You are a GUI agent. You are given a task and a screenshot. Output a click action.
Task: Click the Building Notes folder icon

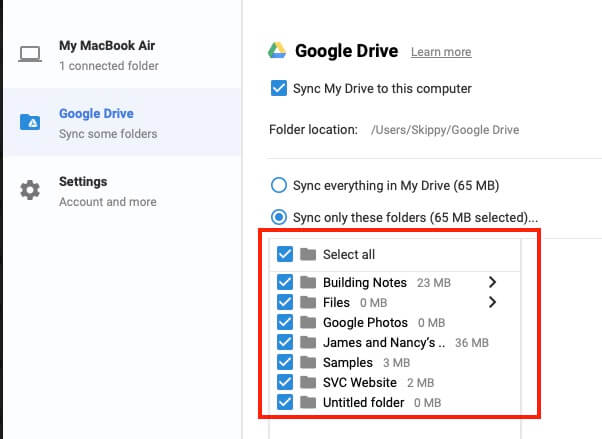click(308, 282)
